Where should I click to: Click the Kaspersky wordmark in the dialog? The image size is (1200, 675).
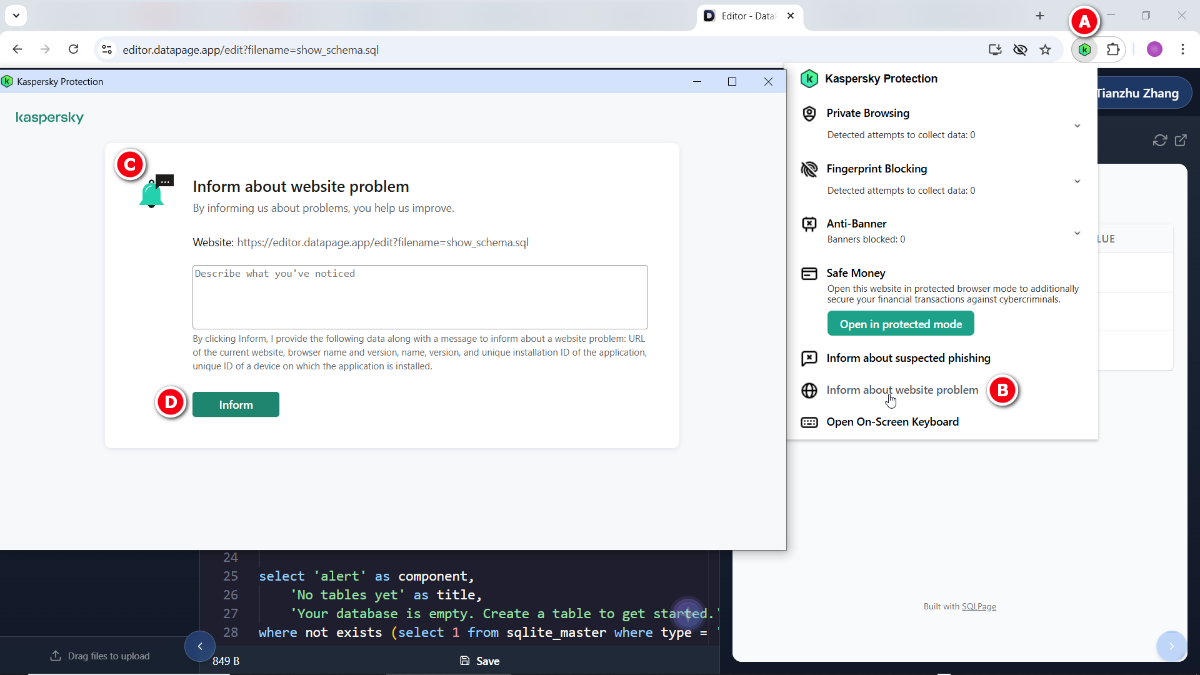(50, 118)
